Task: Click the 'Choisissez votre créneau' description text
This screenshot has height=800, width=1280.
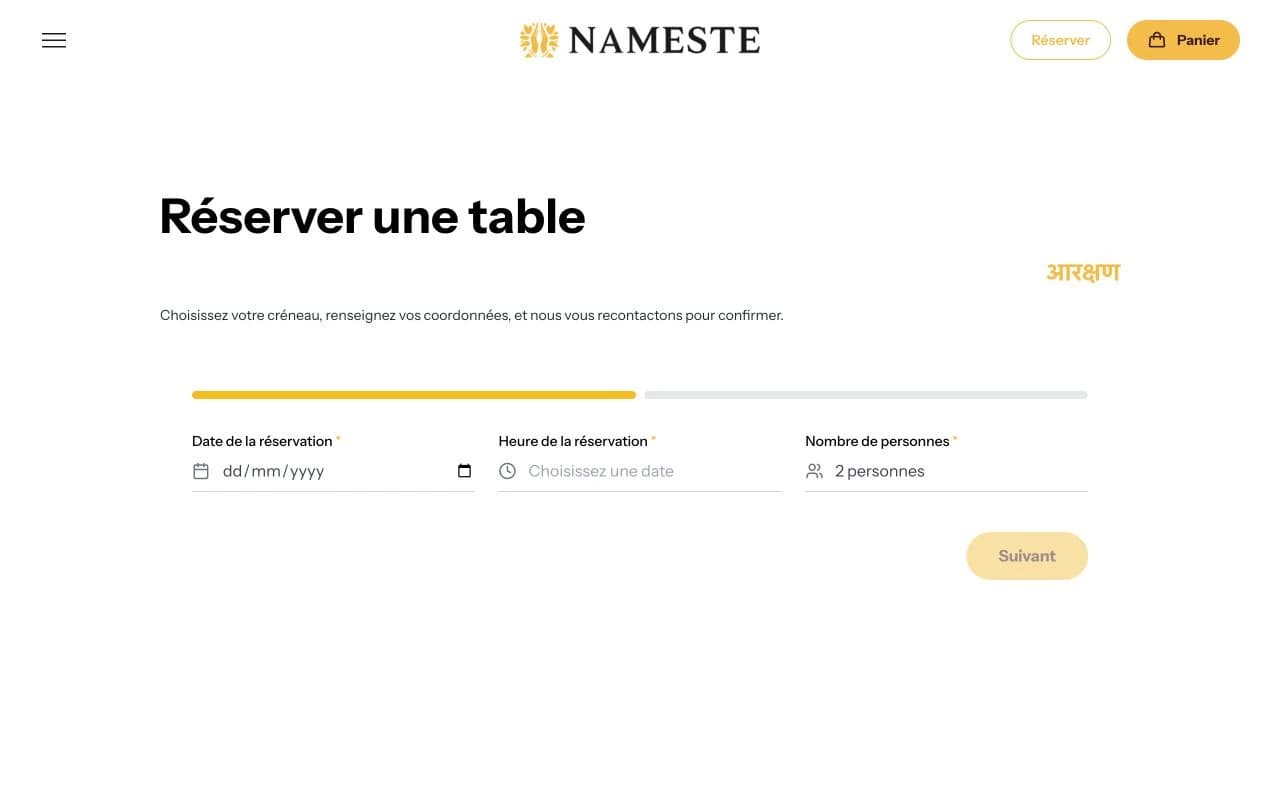Action: [472, 315]
